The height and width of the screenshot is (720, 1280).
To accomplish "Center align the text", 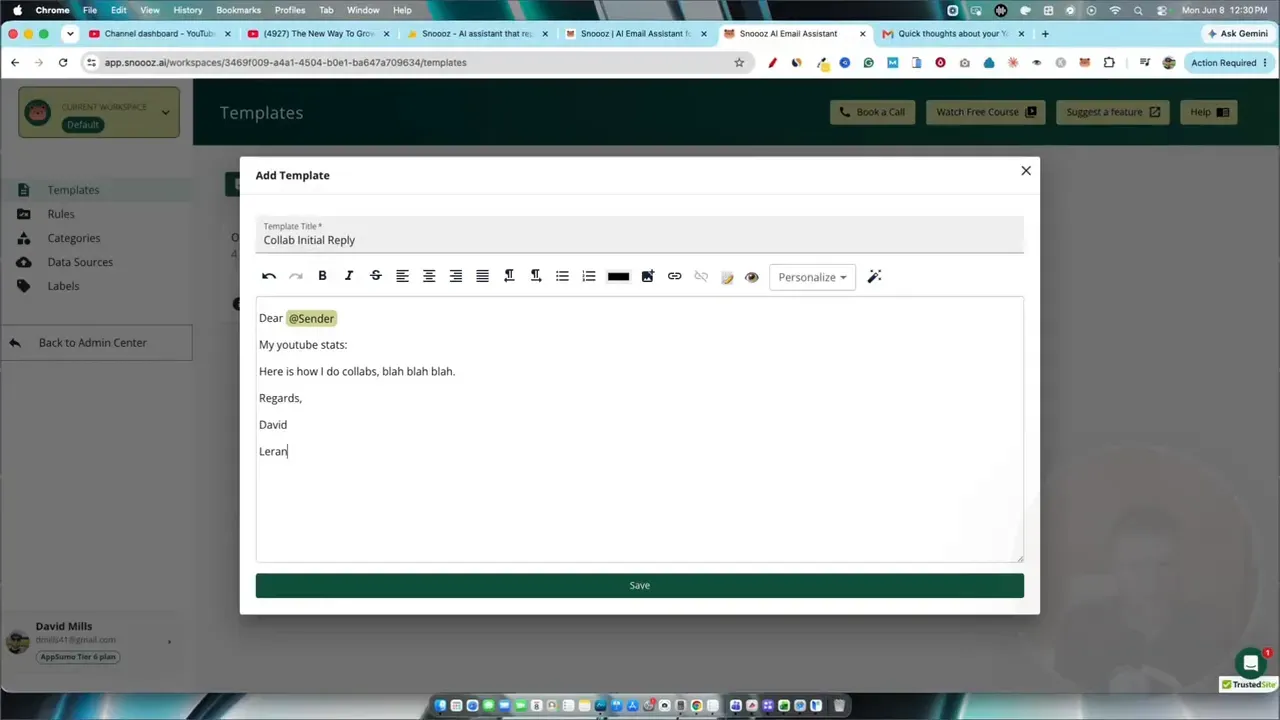I will (x=429, y=277).
